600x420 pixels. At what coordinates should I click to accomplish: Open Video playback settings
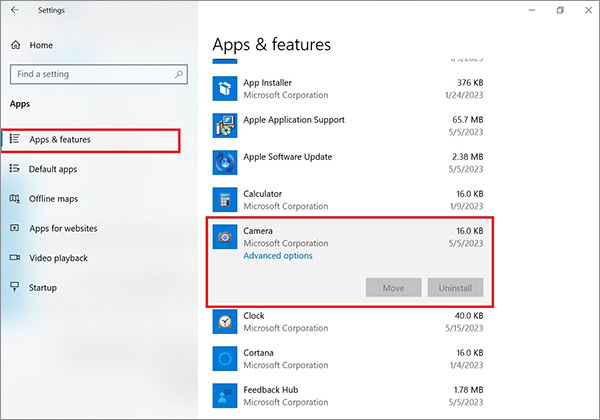58,258
